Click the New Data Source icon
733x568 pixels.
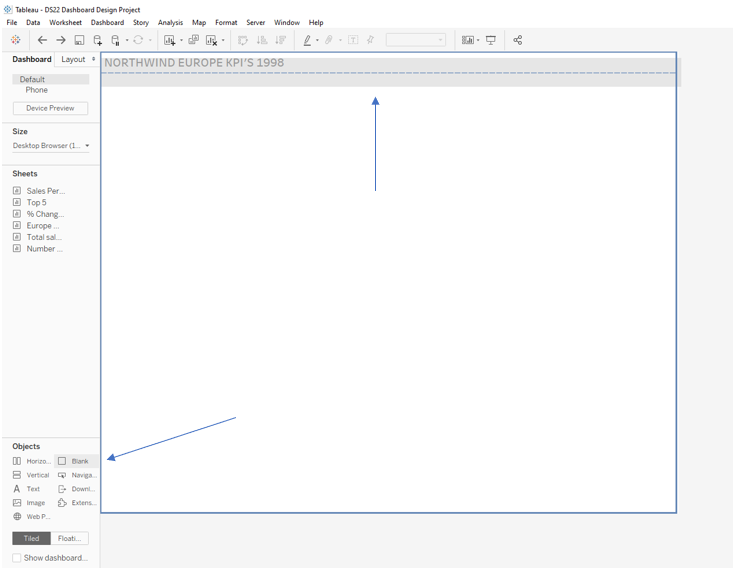coord(97,40)
